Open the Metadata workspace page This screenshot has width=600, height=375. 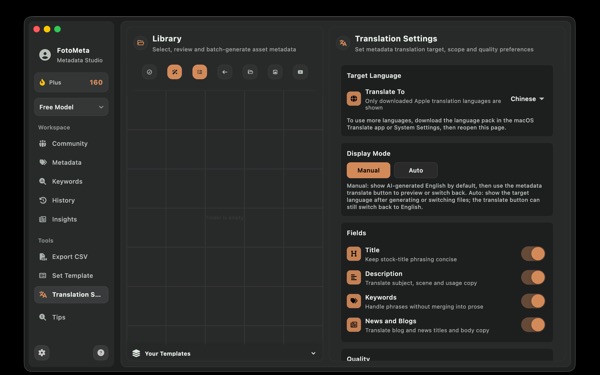71,162
